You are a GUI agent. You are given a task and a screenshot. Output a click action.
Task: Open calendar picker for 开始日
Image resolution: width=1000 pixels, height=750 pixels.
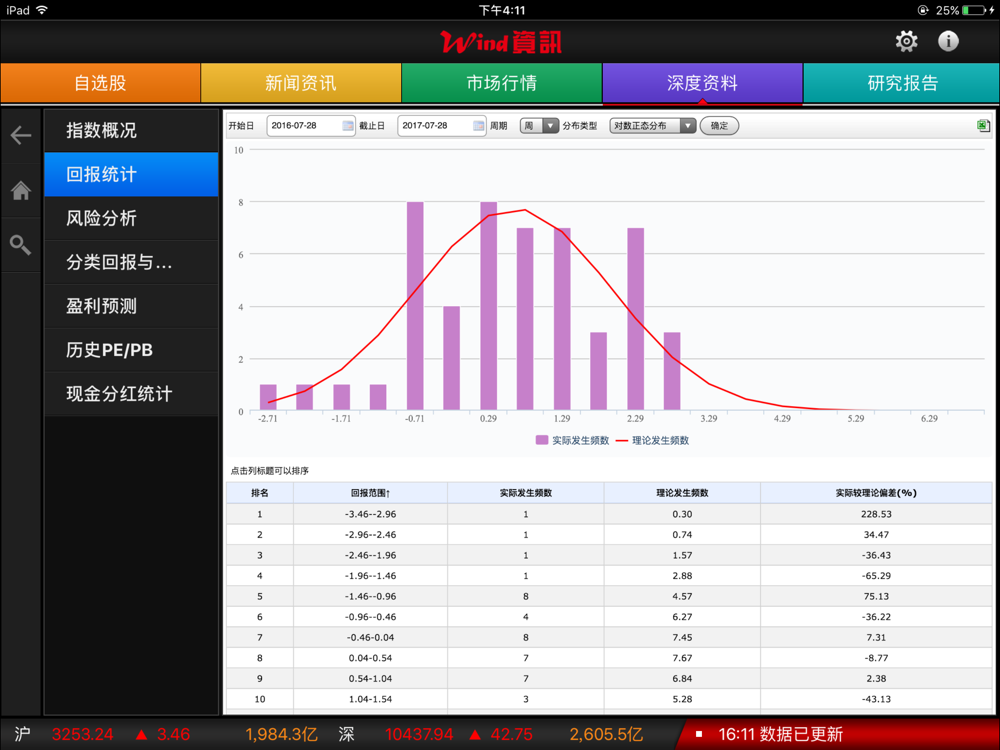348,126
